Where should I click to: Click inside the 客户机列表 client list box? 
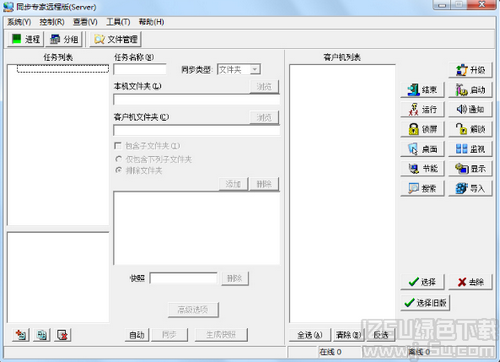pyautogui.click(x=342, y=193)
